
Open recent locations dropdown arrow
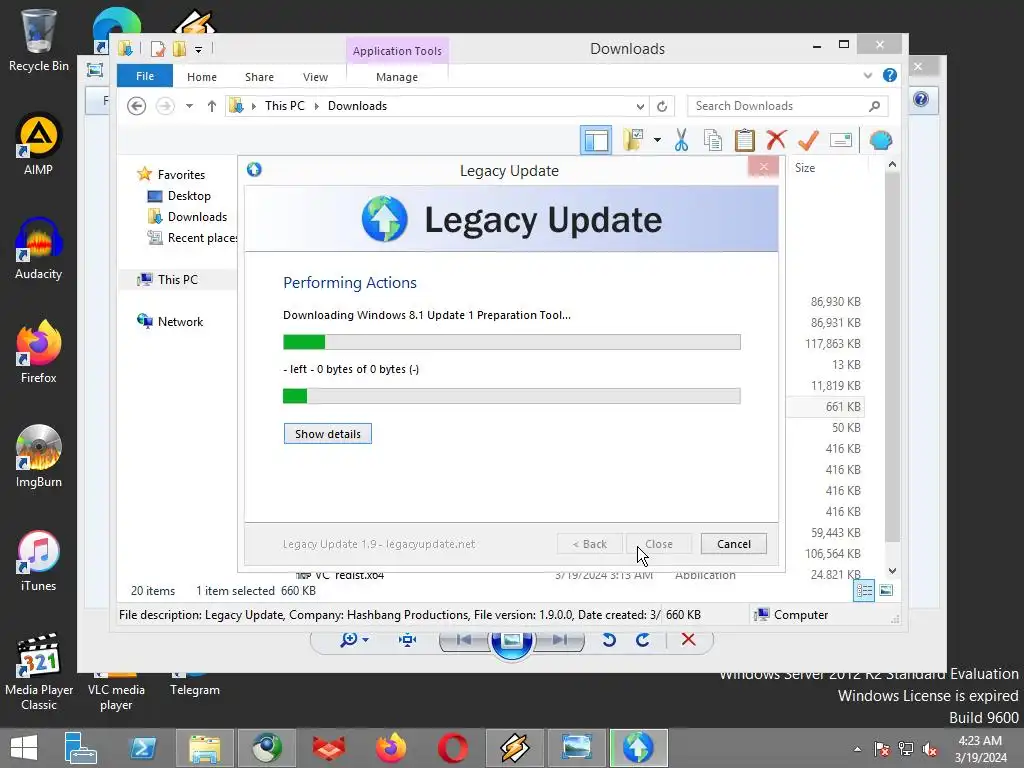point(189,106)
